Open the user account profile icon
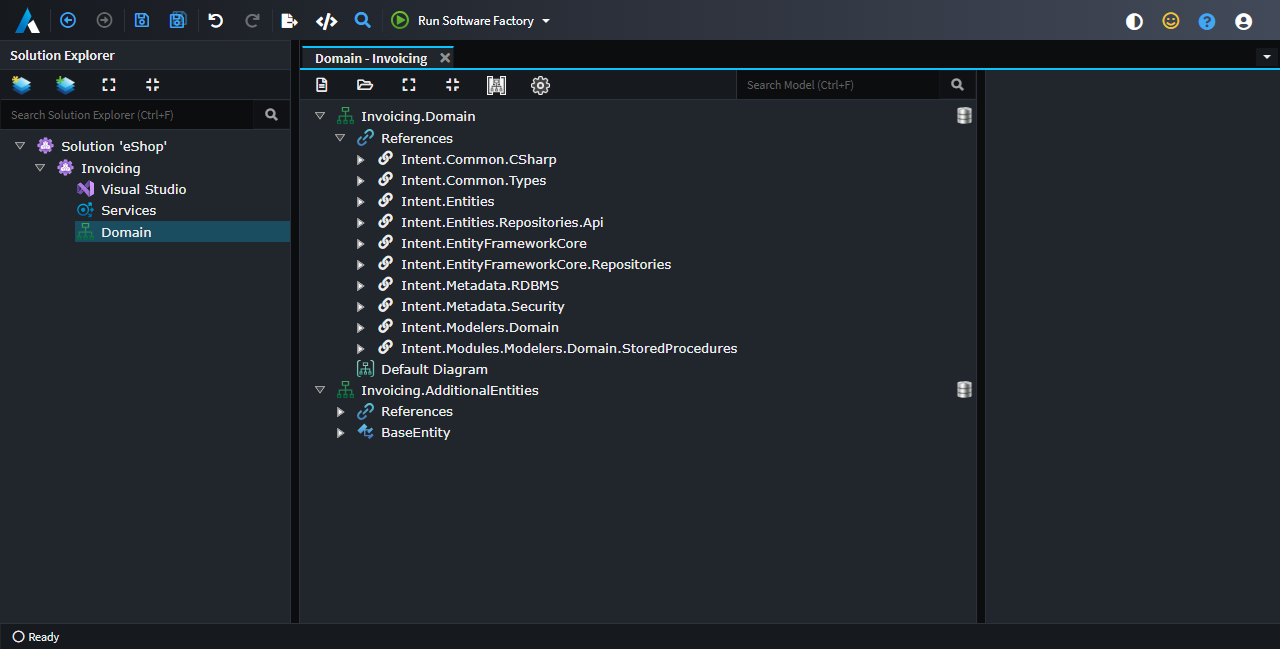This screenshot has width=1280, height=649. [1243, 21]
